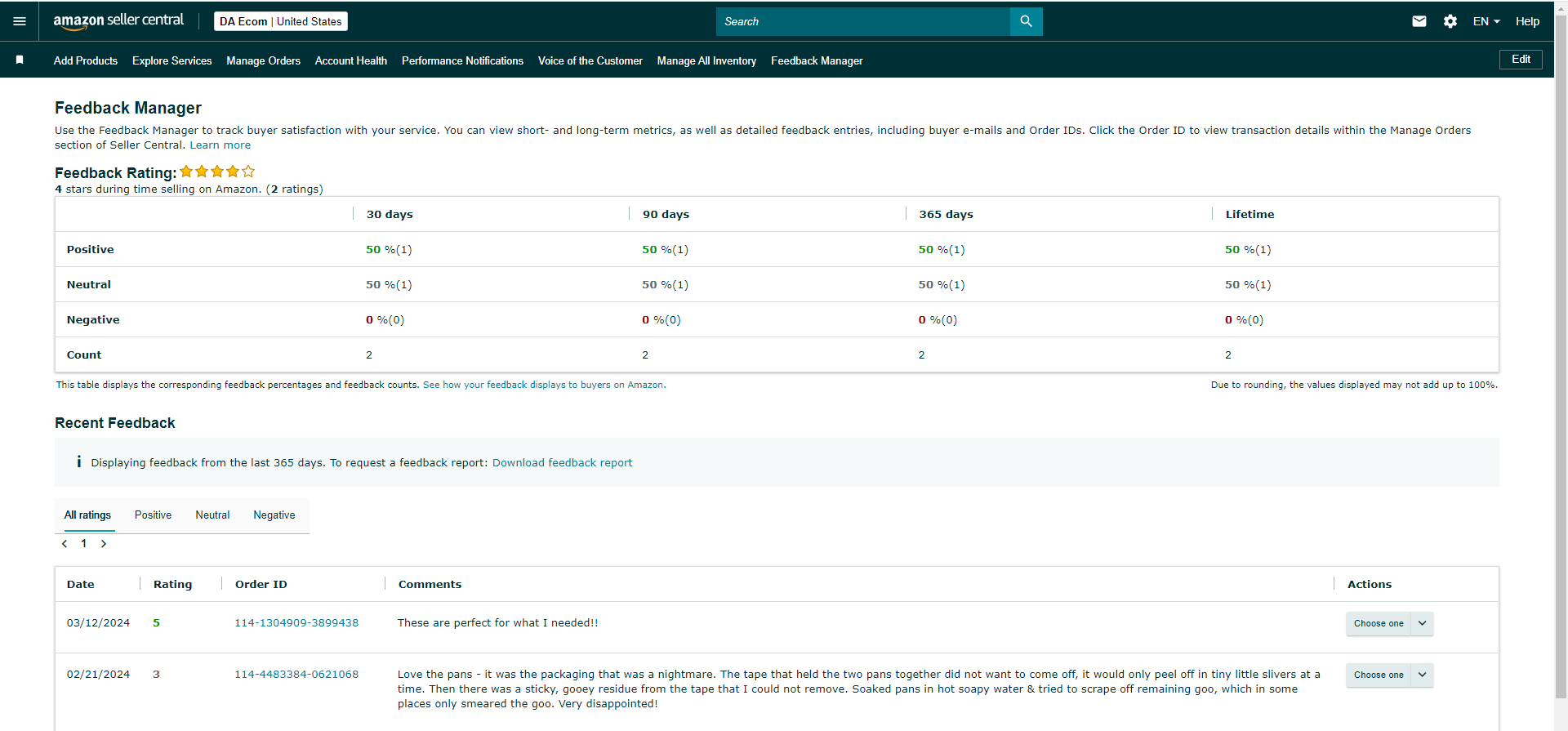1568x731 pixels.
Task: Click the search magnifier button
Action: [x=1026, y=21]
